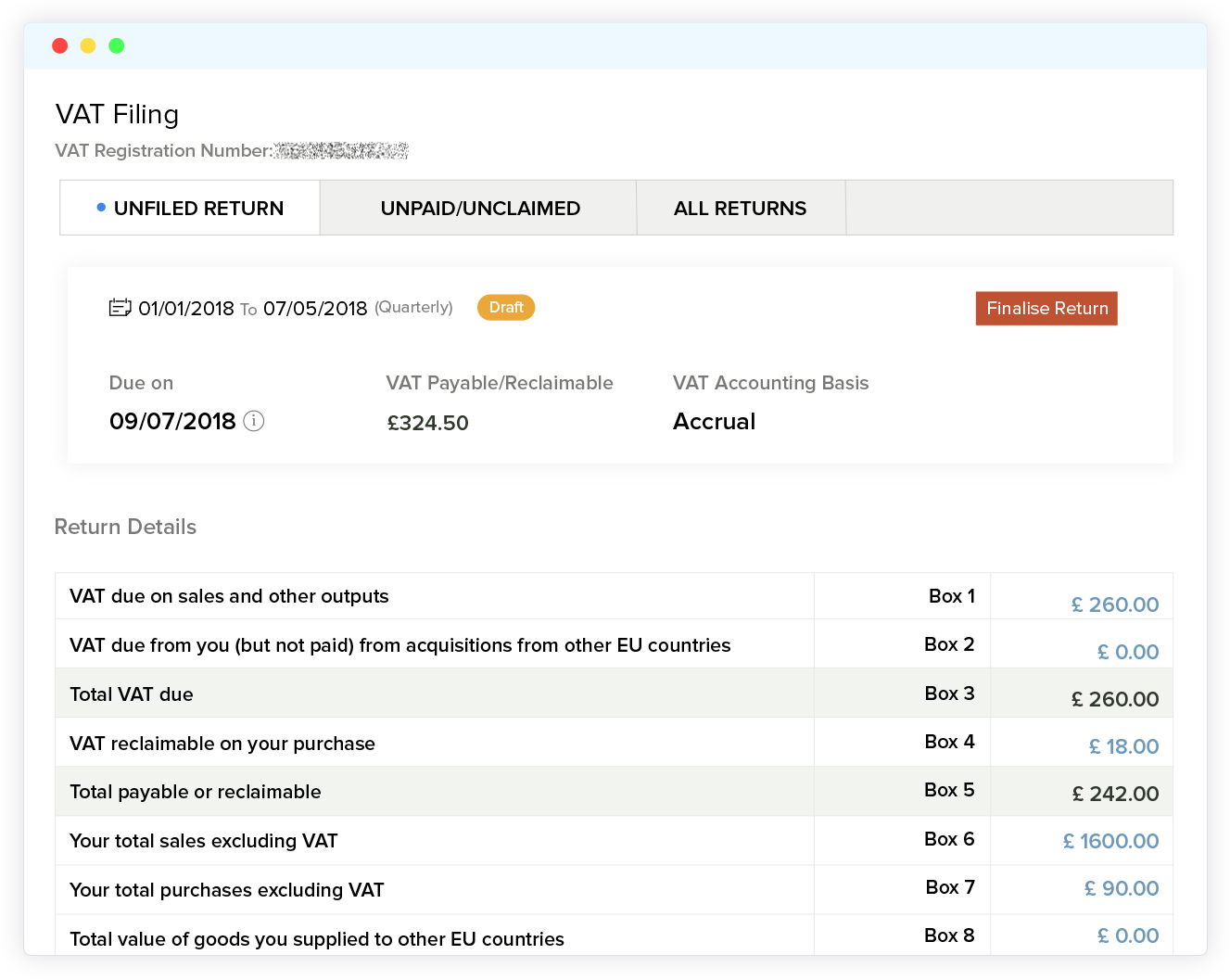Click the green maximize window button
This screenshot has width=1230, height=980.
tap(117, 45)
